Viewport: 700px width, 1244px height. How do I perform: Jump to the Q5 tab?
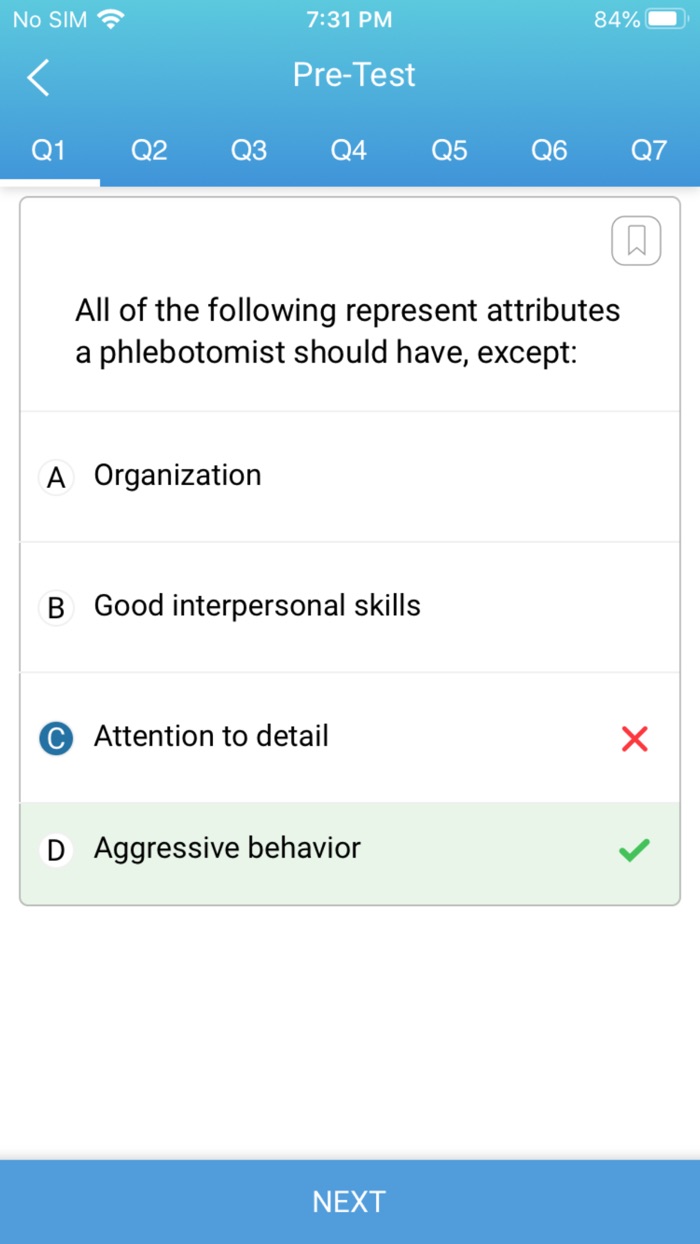coord(449,151)
